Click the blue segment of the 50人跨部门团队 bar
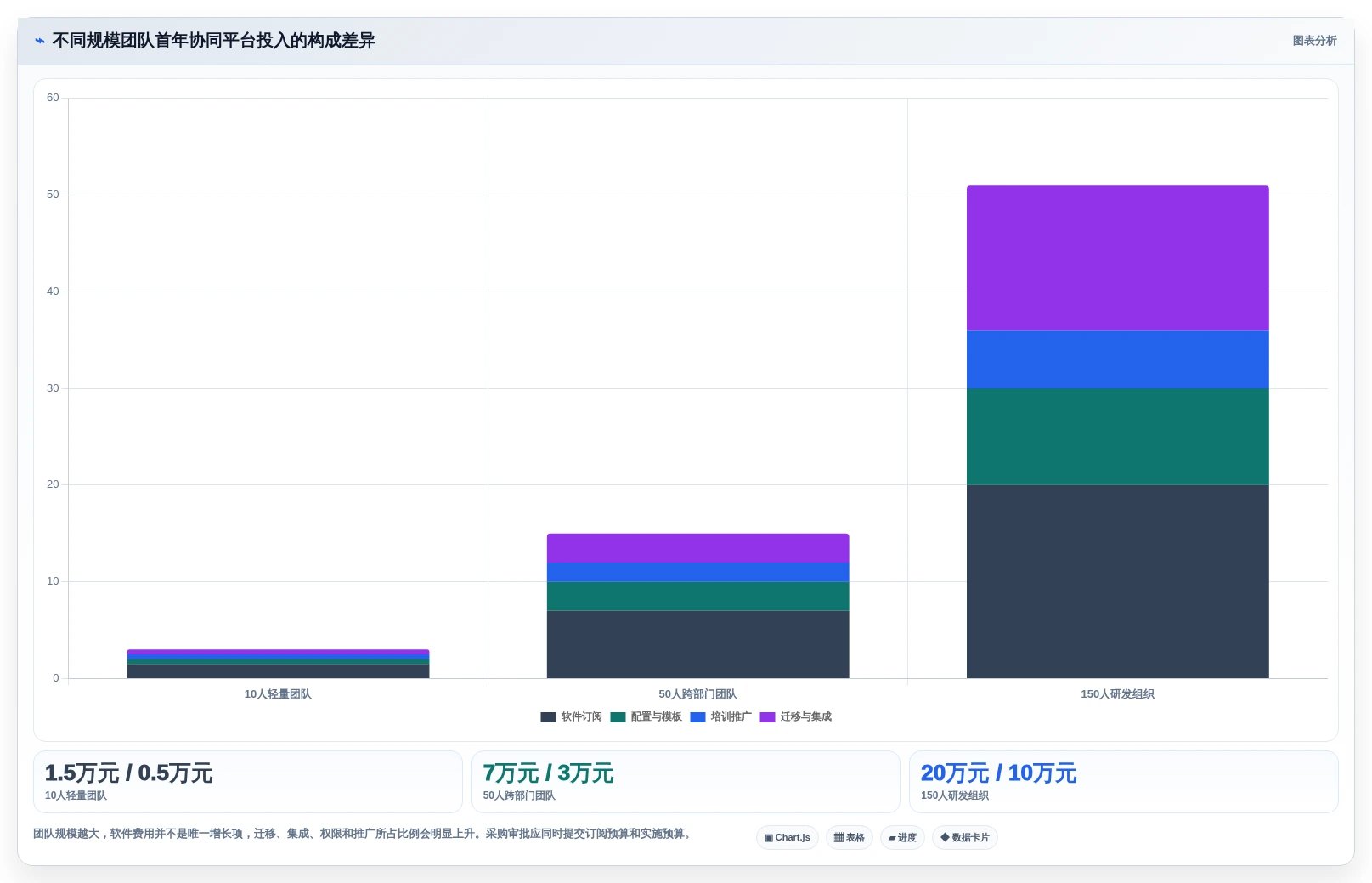Image resolution: width=1372 pixels, height=883 pixels. coord(697,572)
